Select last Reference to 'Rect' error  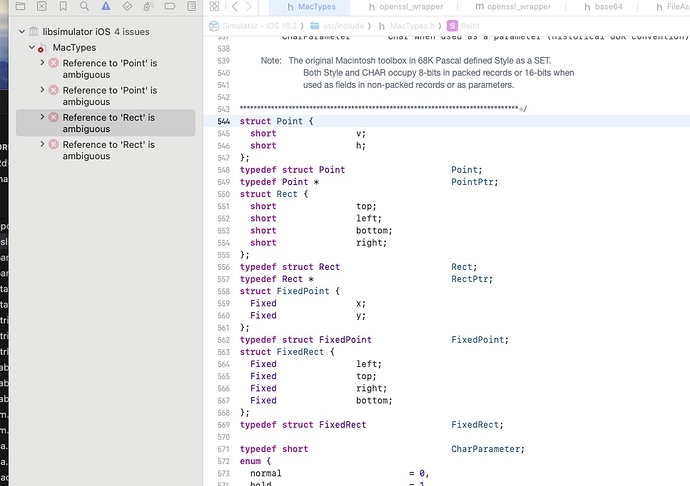pos(108,150)
